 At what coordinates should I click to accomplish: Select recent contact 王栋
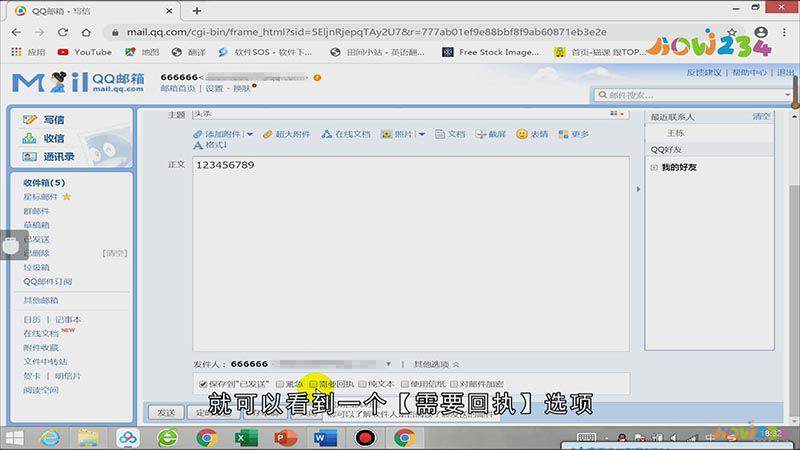tap(676, 133)
